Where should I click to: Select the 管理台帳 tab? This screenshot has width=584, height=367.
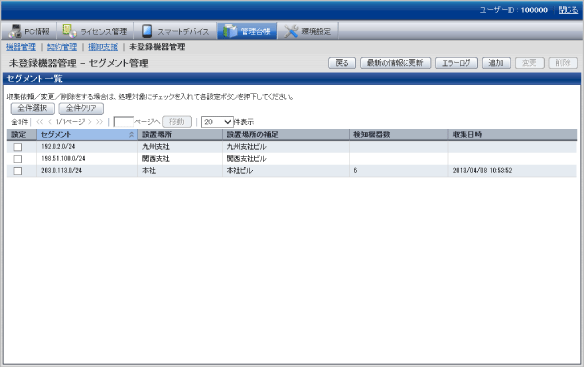(x=247, y=31)
